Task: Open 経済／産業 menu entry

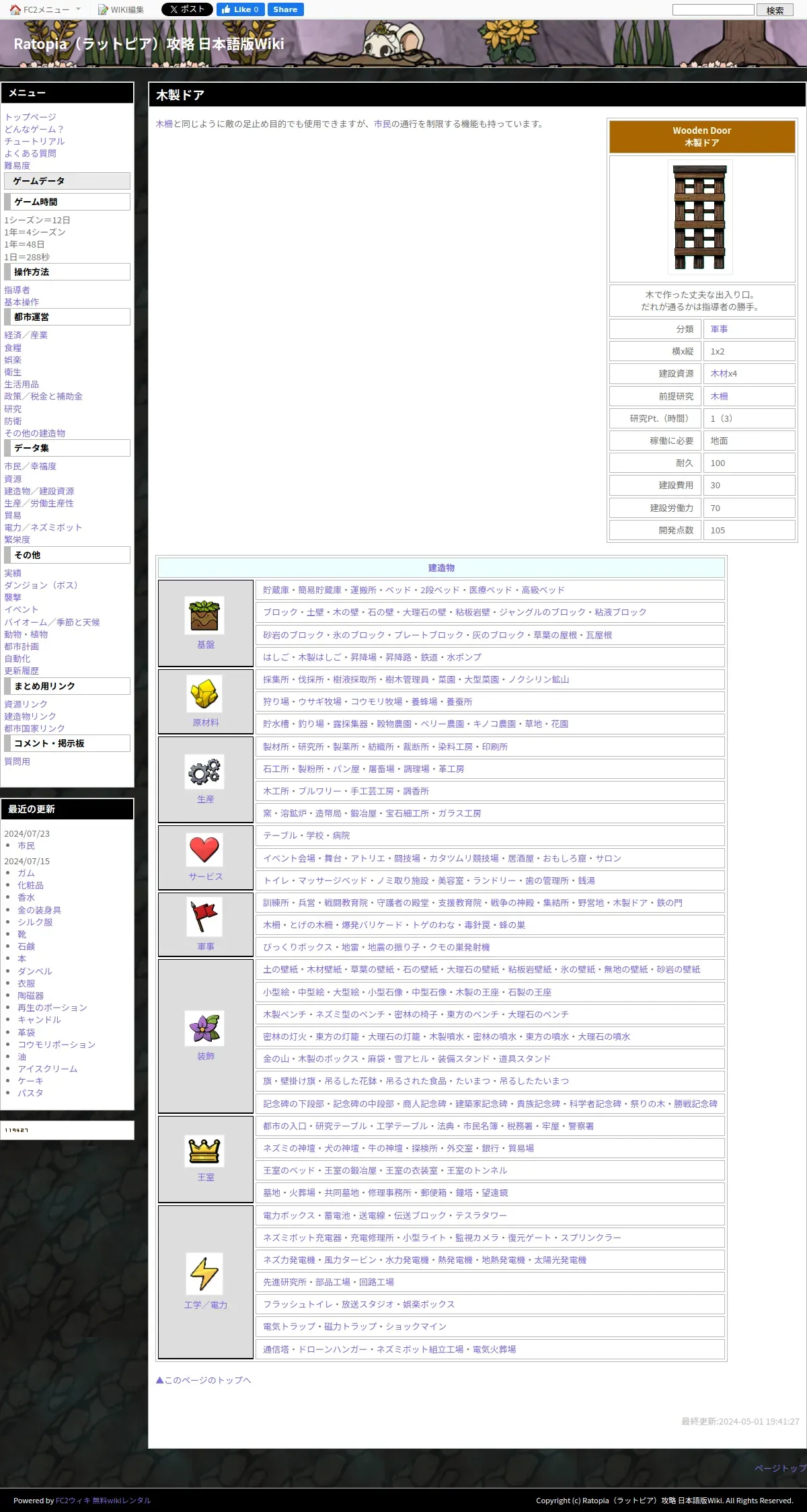Action: (x=26, y=335)
